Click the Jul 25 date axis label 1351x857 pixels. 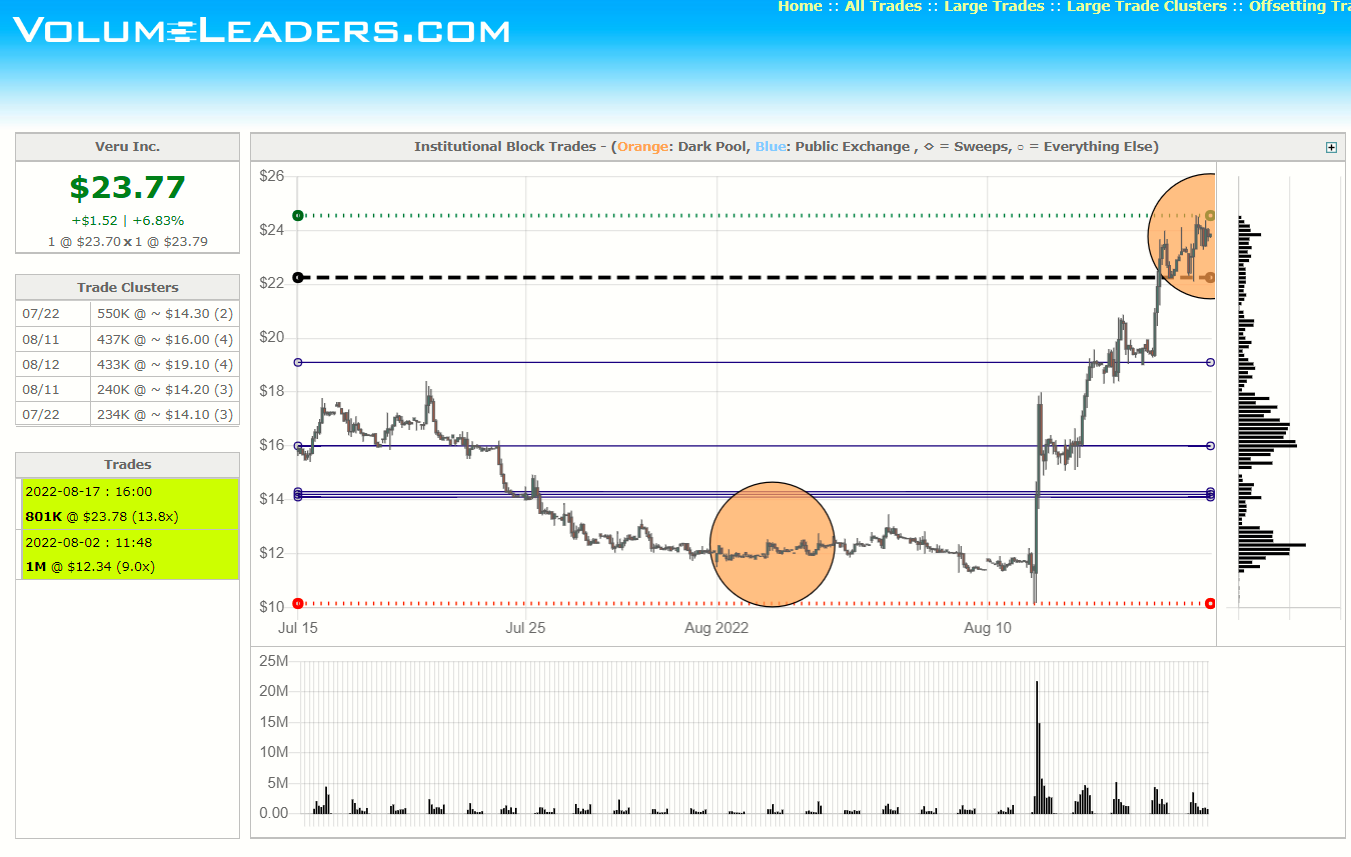pyautogui.click(x=526, y=627)
